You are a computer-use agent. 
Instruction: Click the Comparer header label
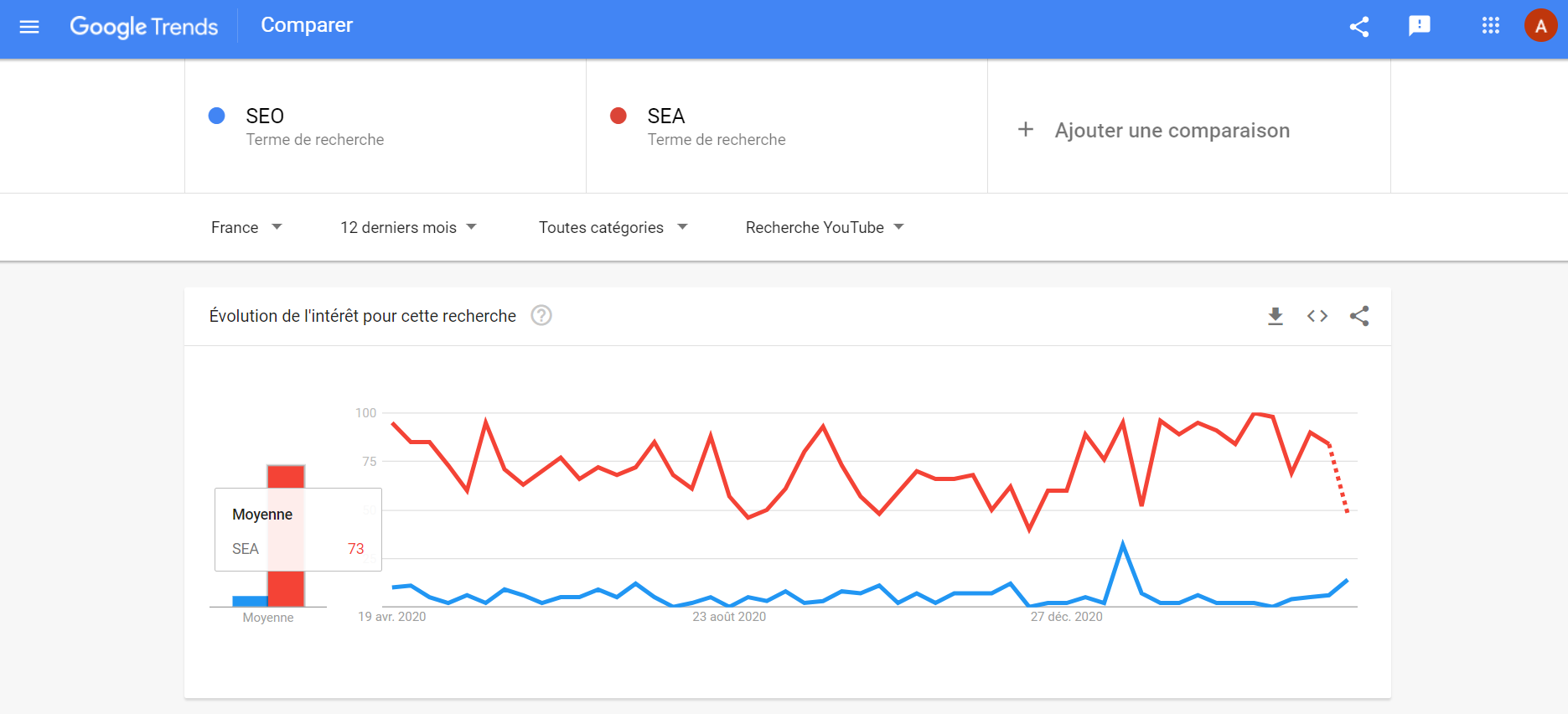(x=307, y=25)
